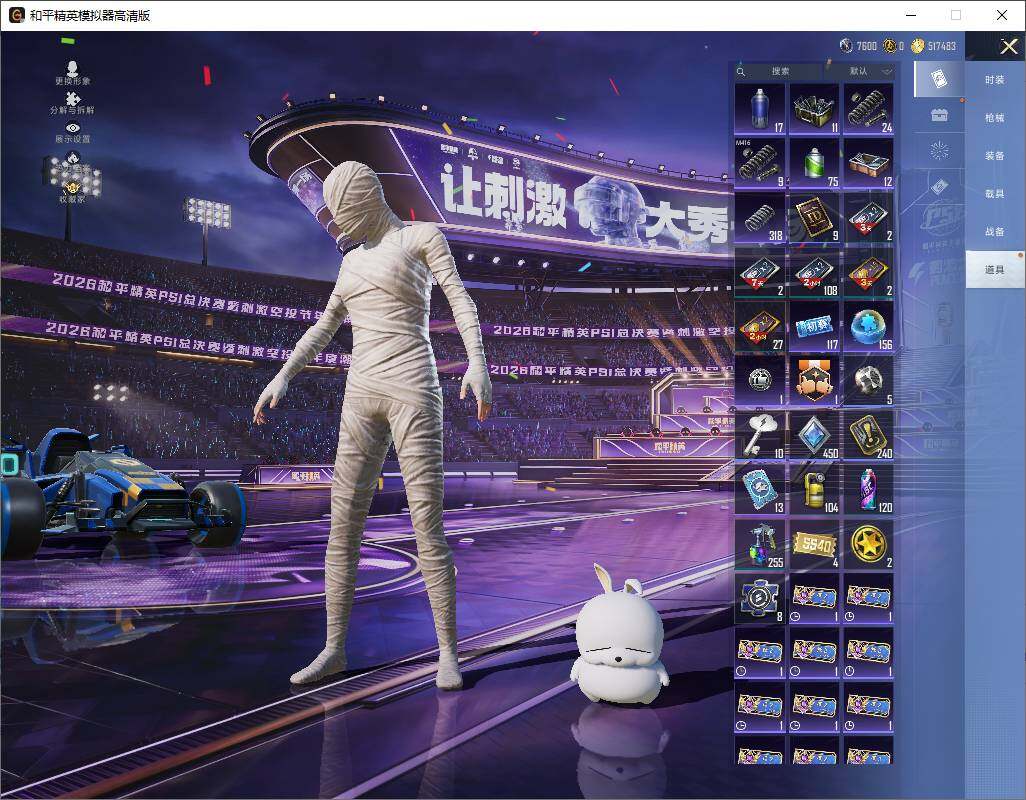The height and width of the screenshot is (800, 1026).
Task: Click the 搜索 search field
Action: (x=778, y=71)
